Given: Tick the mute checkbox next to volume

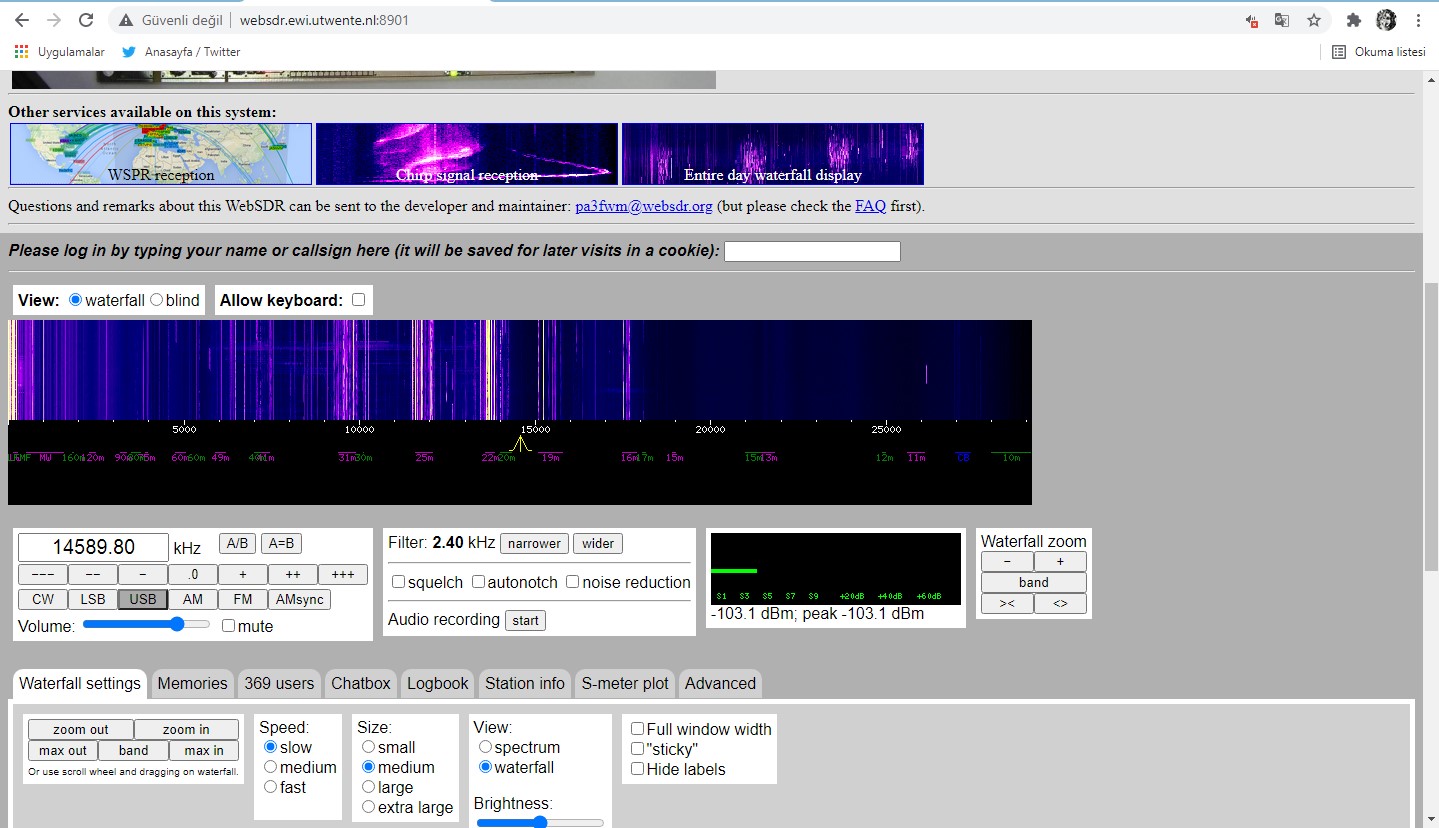Looking at the screenshot, I should pyautogui.click(x=229, y=626).
